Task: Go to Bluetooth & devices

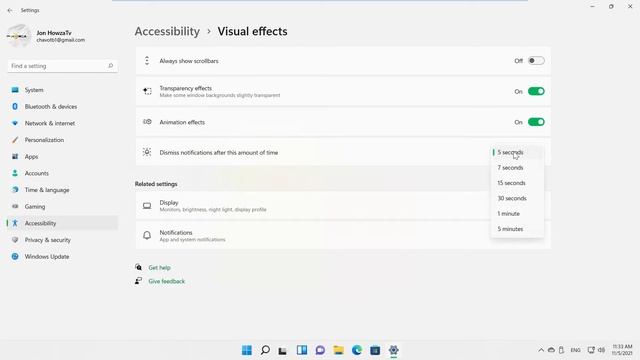Action: pyautogui.click(x=62, y=107)
